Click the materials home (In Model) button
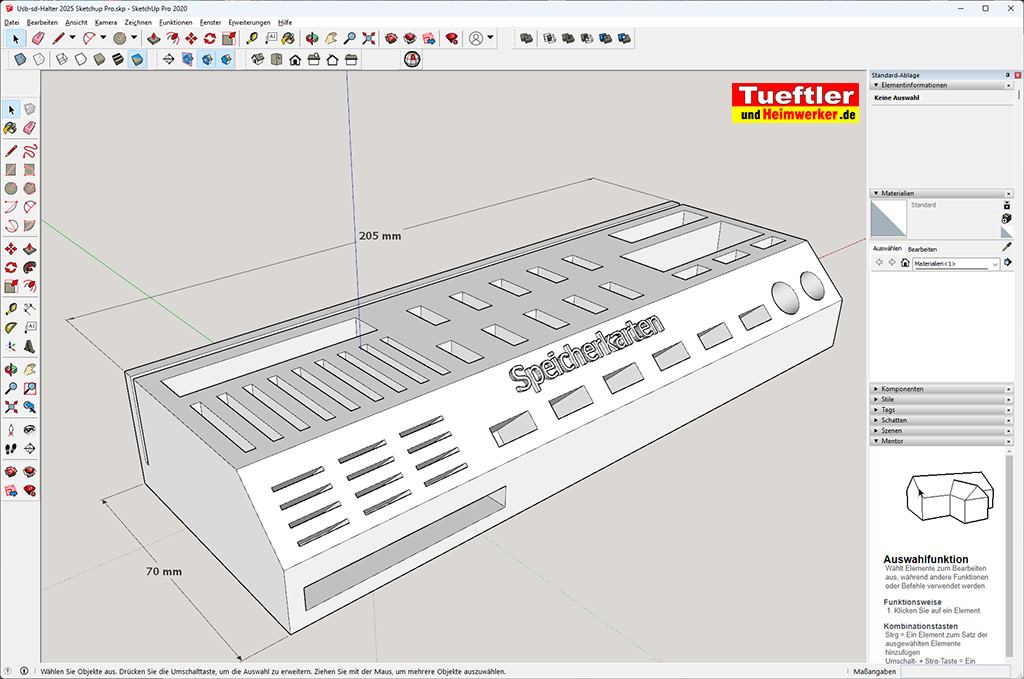This screenshot has width=1024, height=679. point(905,263)
